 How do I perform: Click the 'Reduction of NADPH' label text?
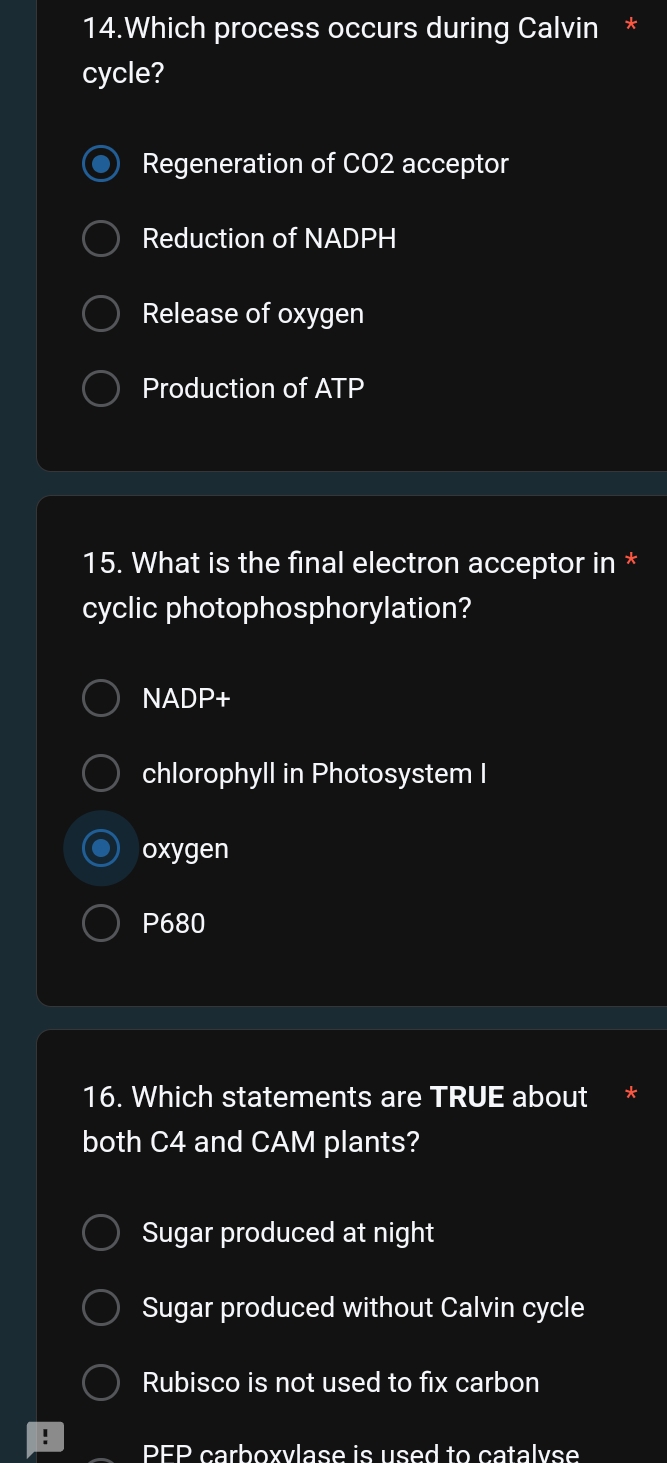(268, 238)
